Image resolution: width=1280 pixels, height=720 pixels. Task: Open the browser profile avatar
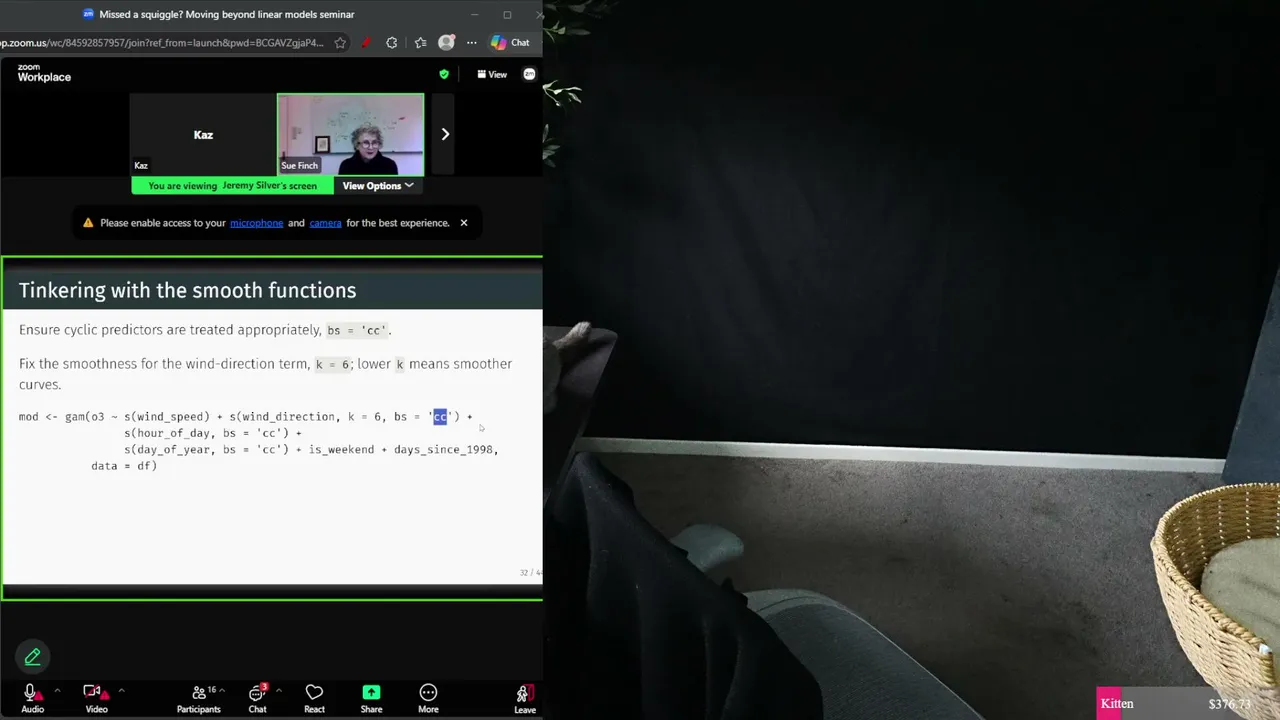tap(446, 43)
